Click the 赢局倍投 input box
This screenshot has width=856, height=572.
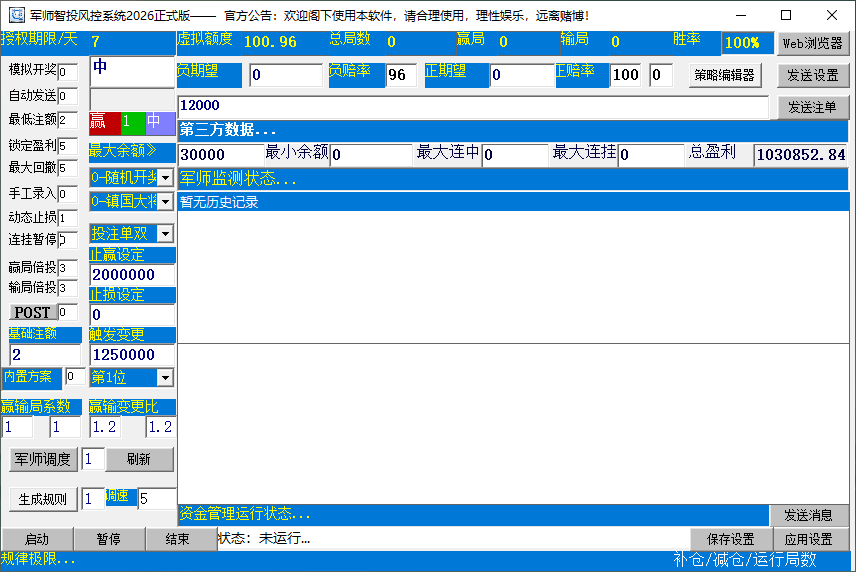coord(68,267)
